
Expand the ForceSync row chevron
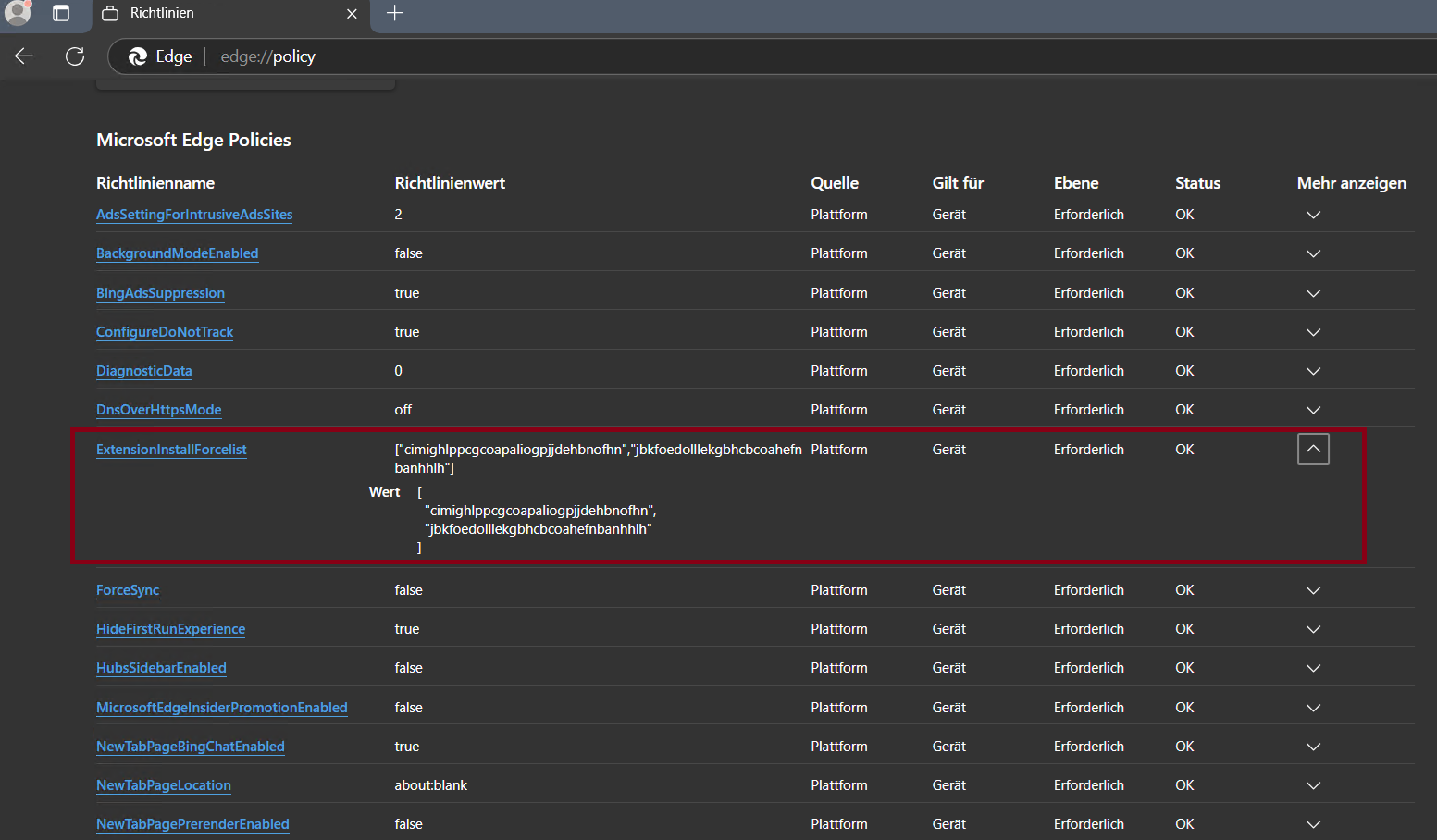coord(1313,590)
